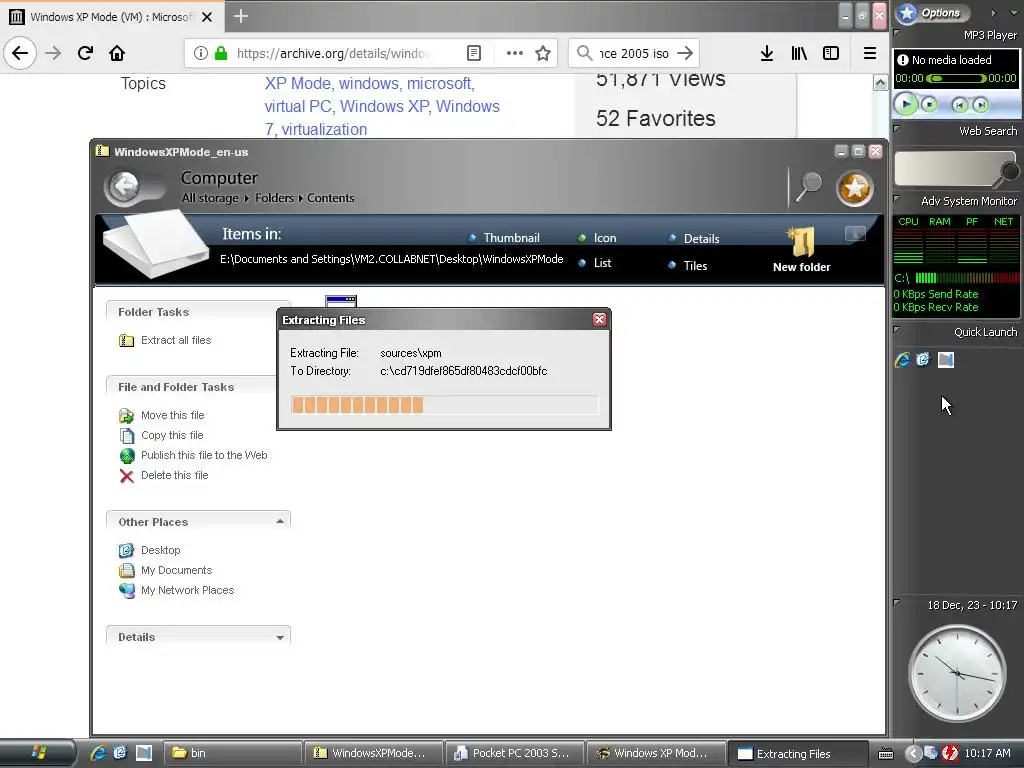
Task: Bookmark this page with the star icon
Action: [543, 53]
